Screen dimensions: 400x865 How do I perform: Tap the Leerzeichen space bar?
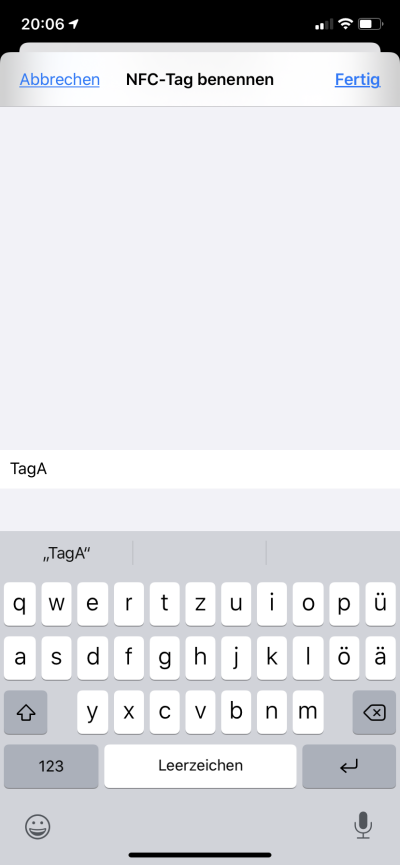200,766
